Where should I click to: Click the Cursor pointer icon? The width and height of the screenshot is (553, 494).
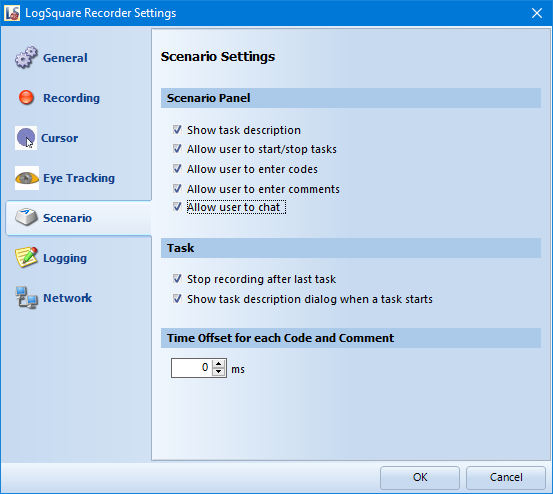26,138
